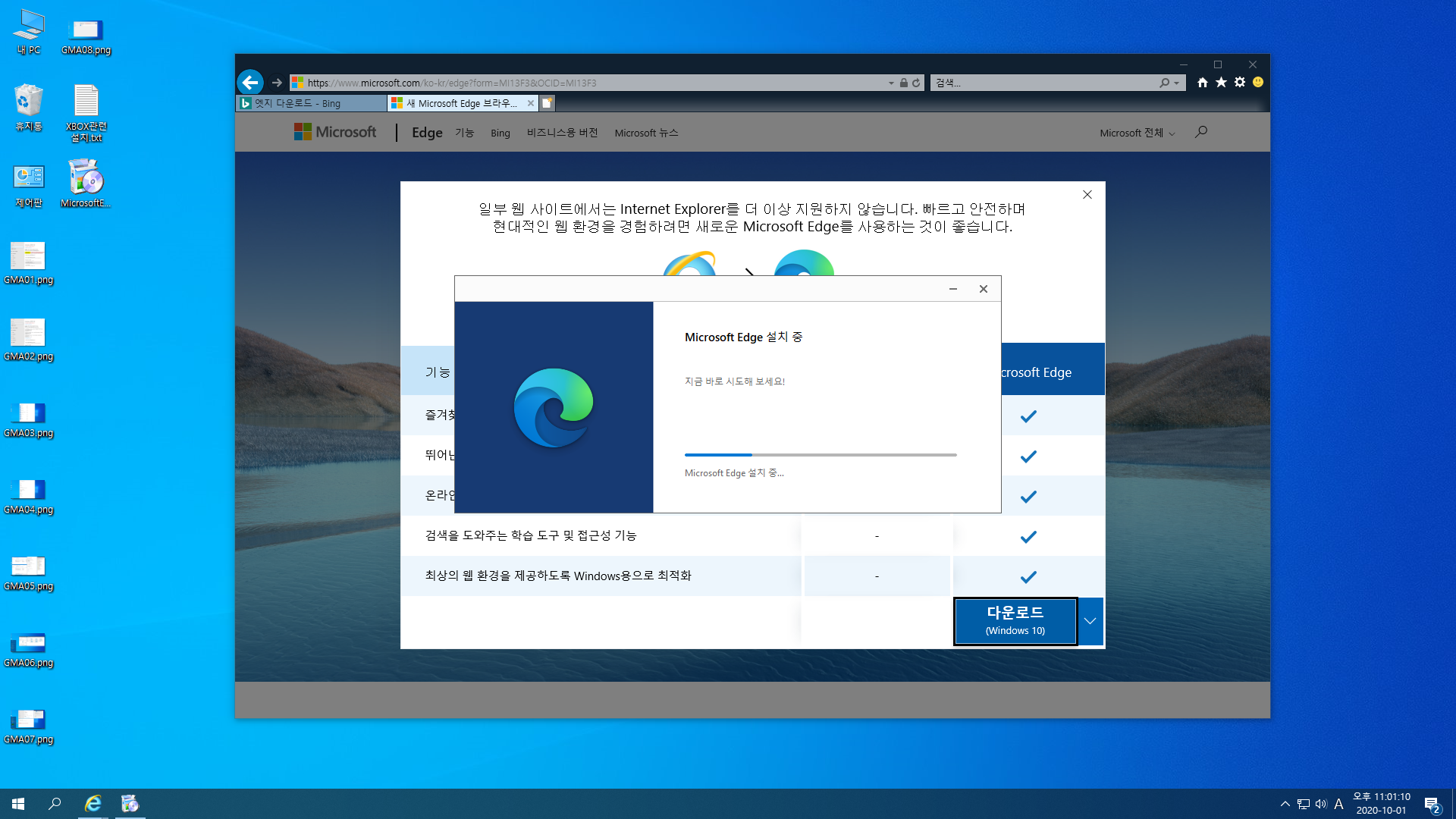The width and height of the screenshot is (1456, 819).
Task: Open Internet Explorer from taskbar
Action: coord(93,804)
